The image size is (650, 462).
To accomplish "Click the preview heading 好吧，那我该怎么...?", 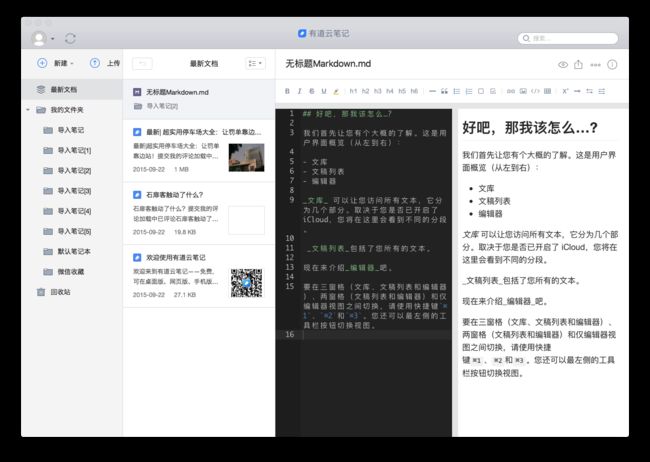I will tap(530, 127).
